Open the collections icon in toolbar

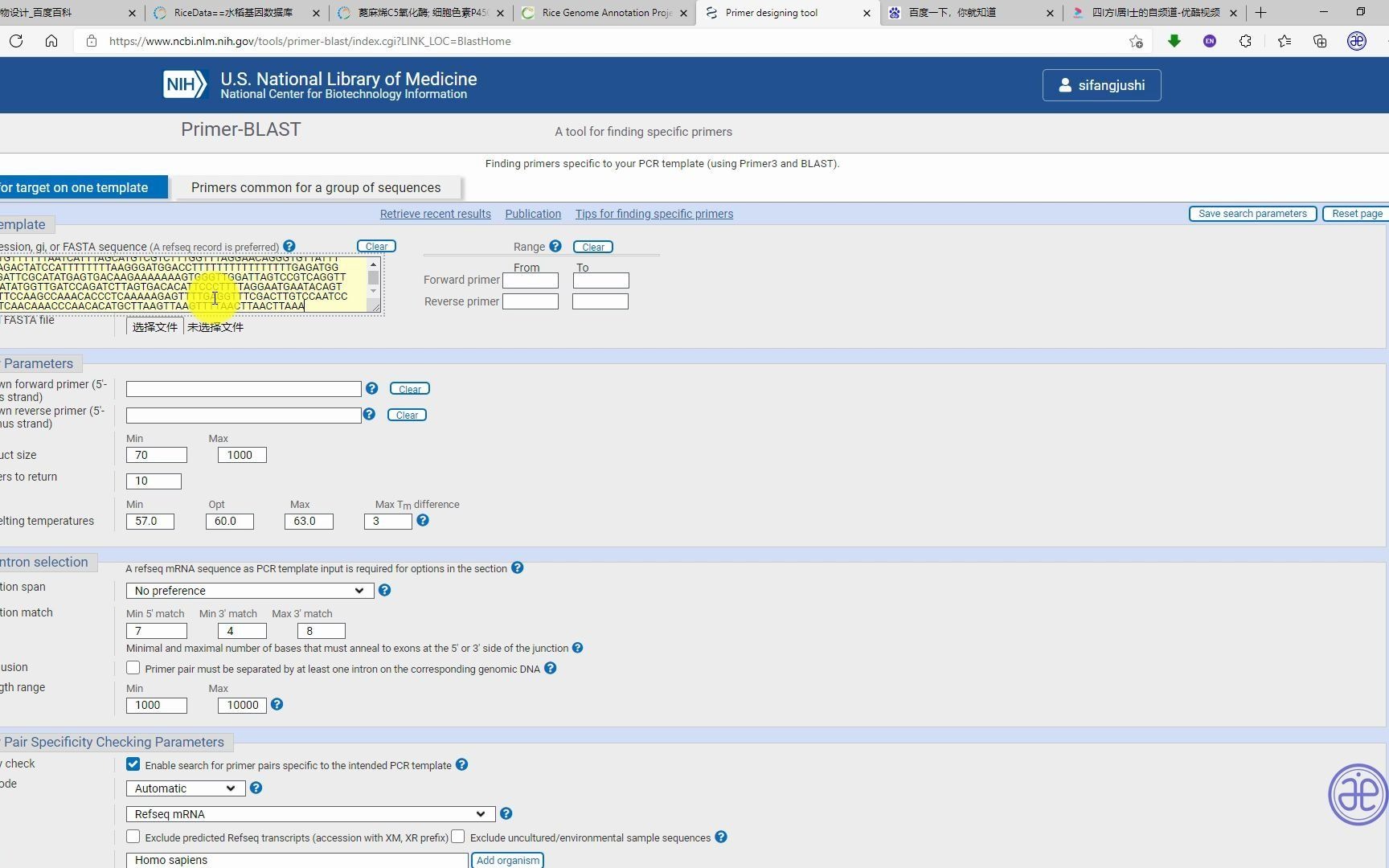[x=1320, y=41]
